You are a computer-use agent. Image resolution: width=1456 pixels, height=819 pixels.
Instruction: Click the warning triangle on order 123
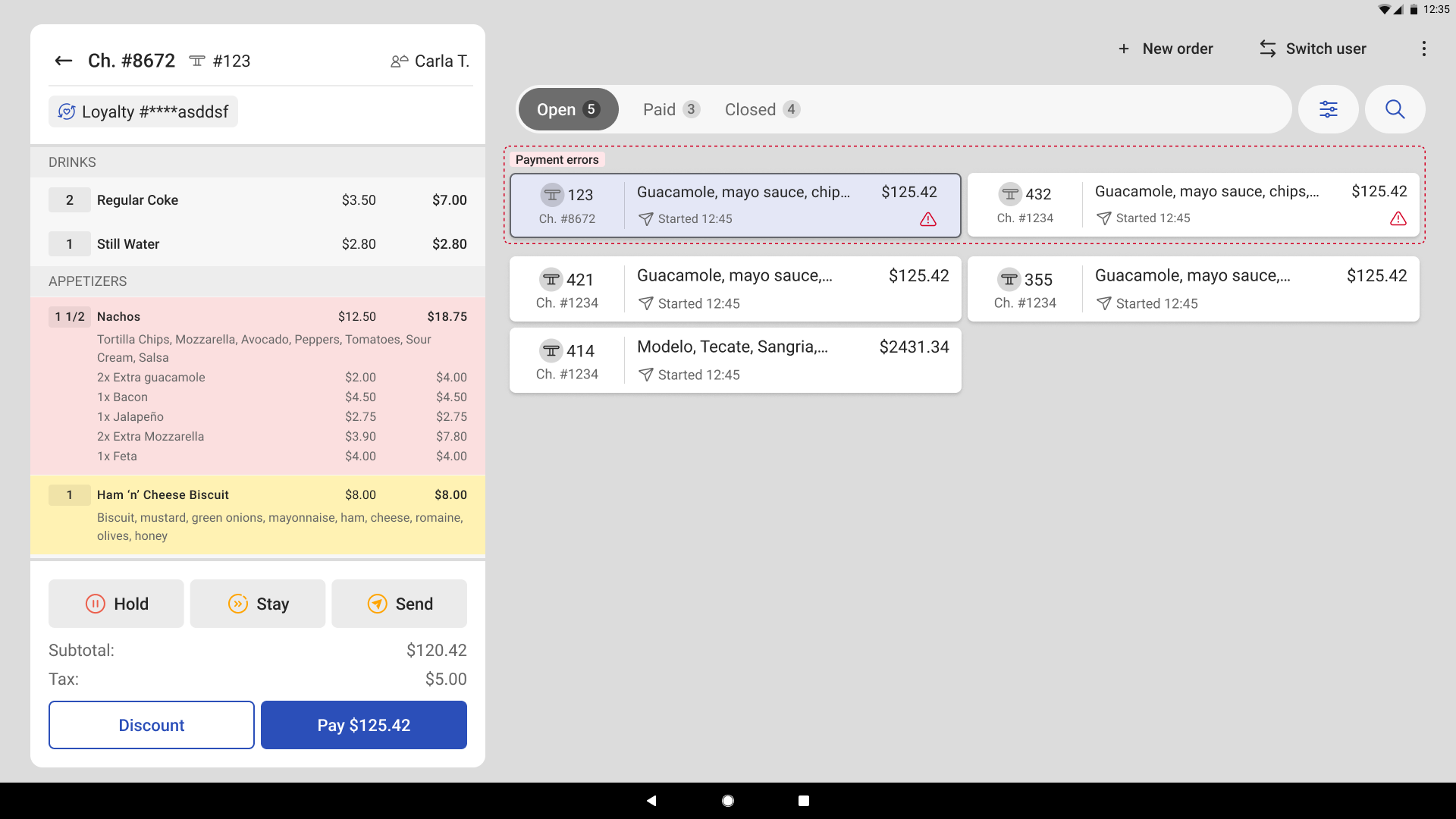tap(927, 219)
